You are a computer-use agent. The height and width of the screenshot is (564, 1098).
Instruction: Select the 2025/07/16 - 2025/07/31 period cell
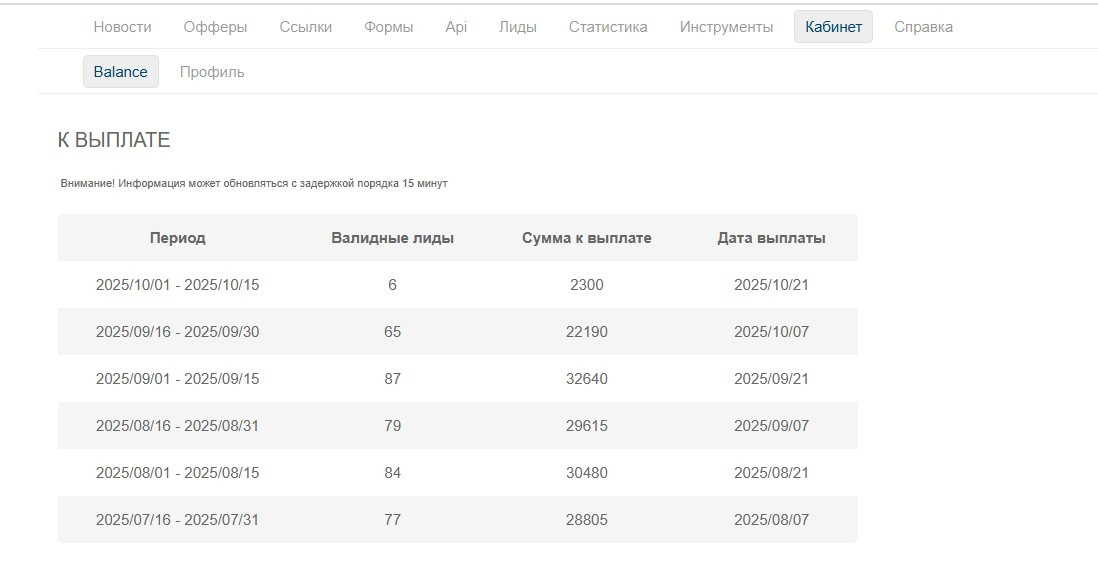[x=177, y=520]
